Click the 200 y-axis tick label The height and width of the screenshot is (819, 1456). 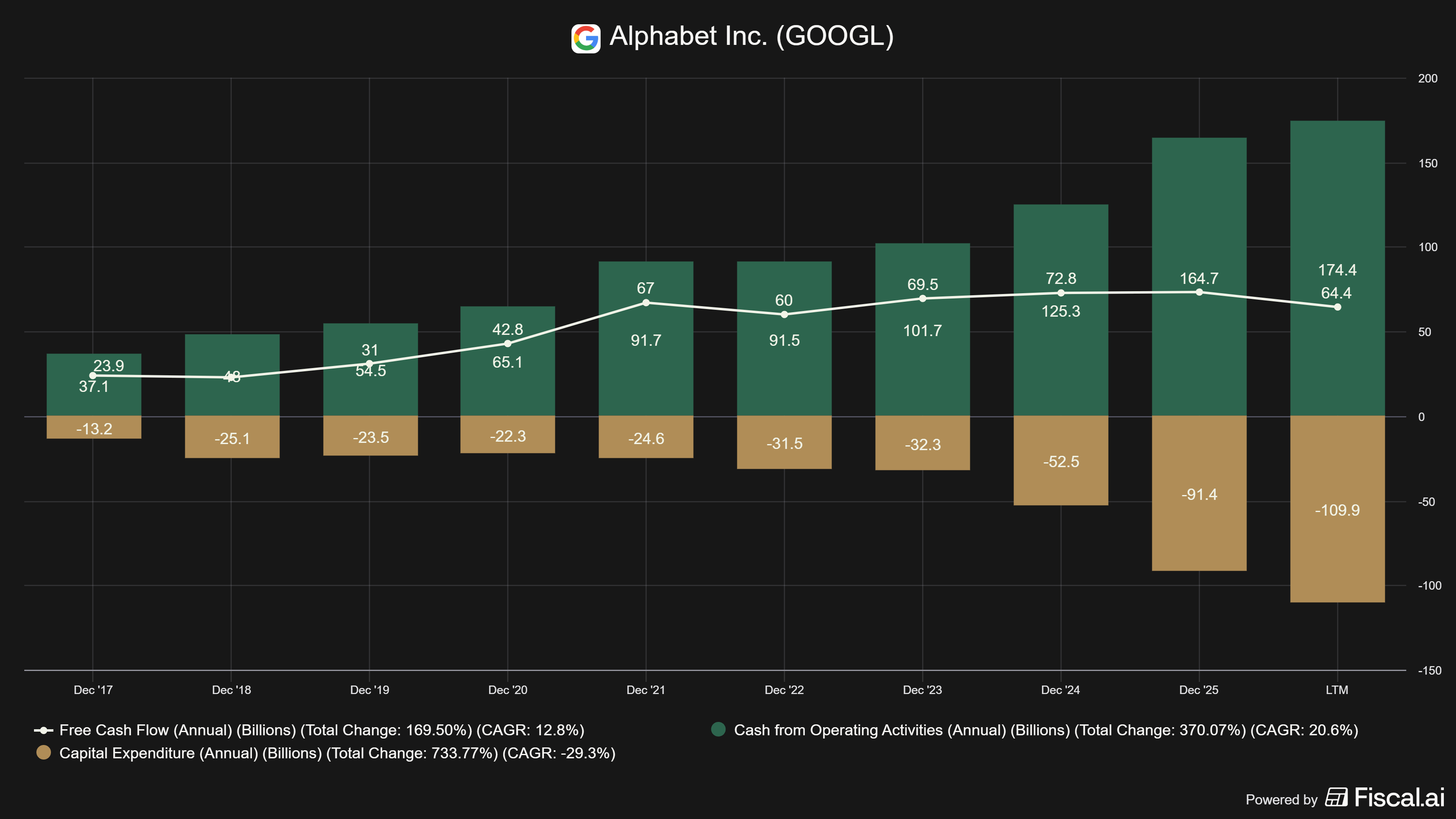1428,78
